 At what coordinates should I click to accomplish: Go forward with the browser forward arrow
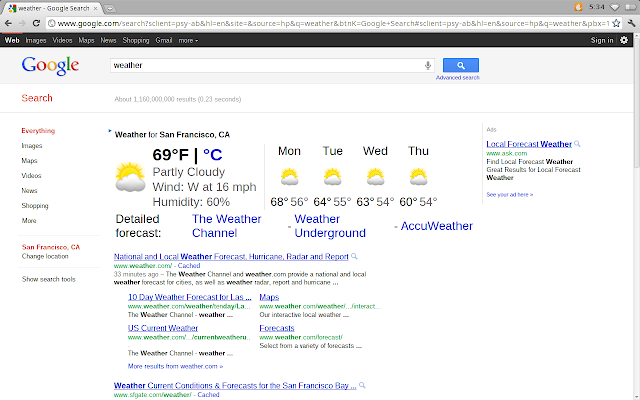click(x=22, y=23)
